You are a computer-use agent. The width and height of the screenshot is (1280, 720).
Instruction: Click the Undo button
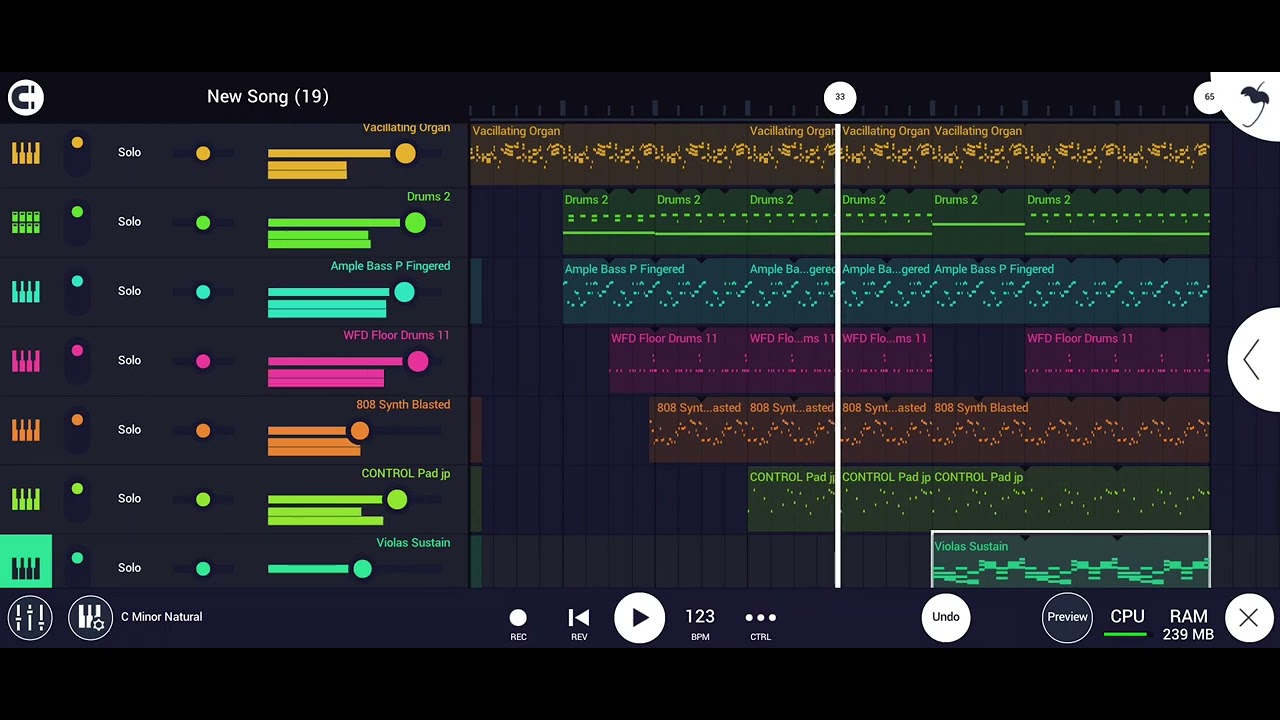click(x=946, y=617)
